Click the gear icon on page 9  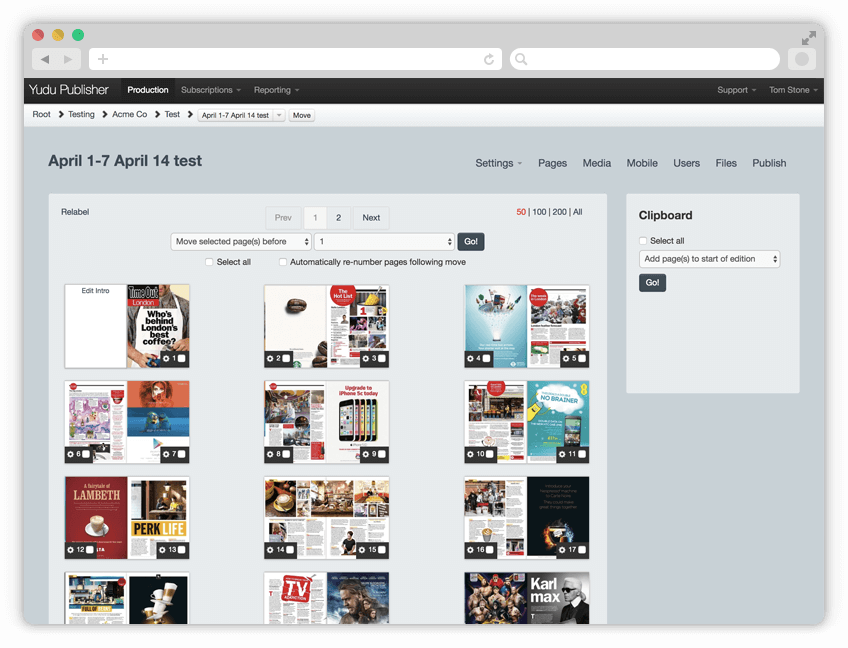tap(366, 454)
